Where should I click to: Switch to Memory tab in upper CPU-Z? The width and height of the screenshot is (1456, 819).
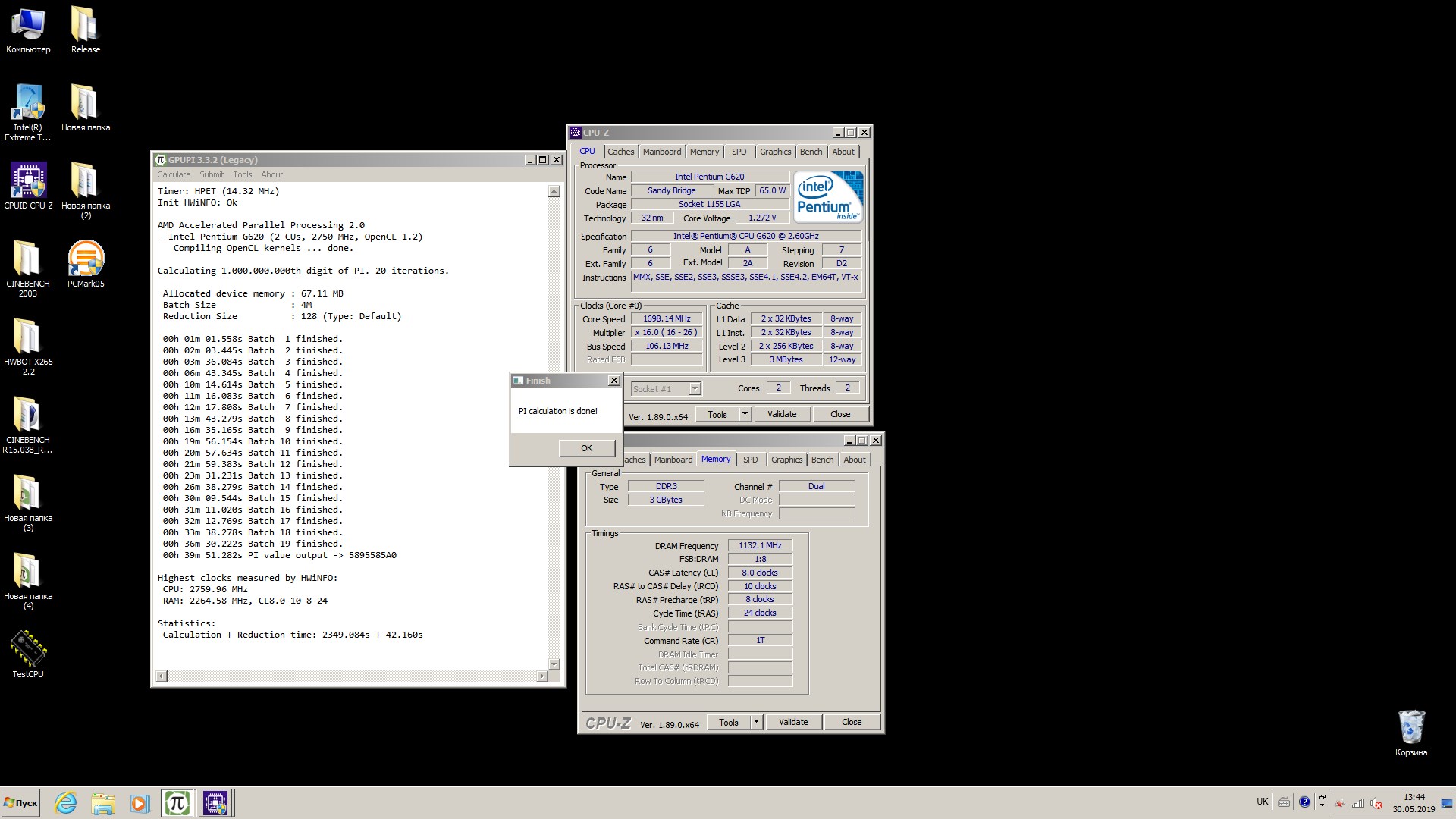click(704, 152)
